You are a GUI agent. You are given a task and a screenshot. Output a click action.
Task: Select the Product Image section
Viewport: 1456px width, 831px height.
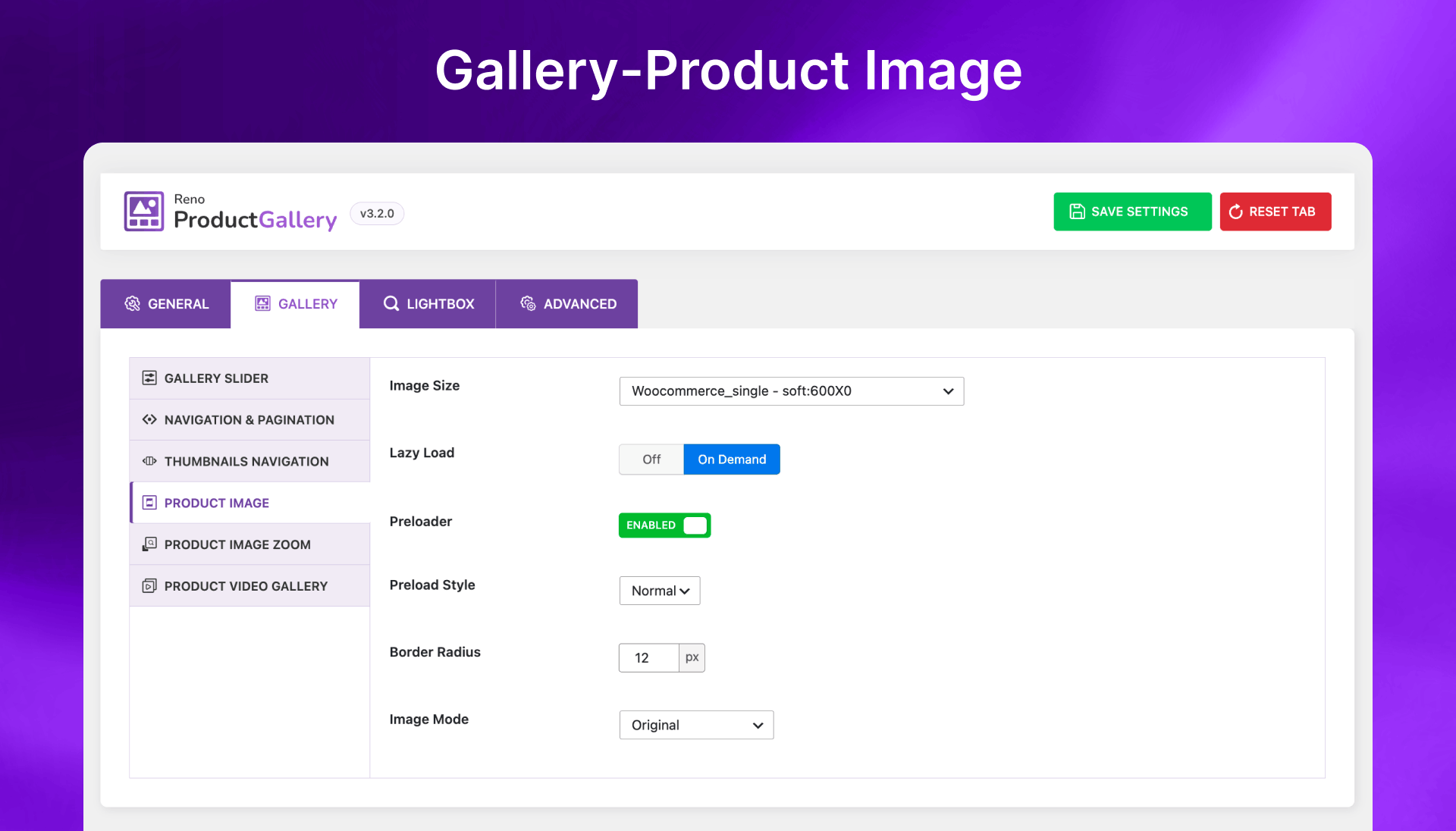[249, 503]
